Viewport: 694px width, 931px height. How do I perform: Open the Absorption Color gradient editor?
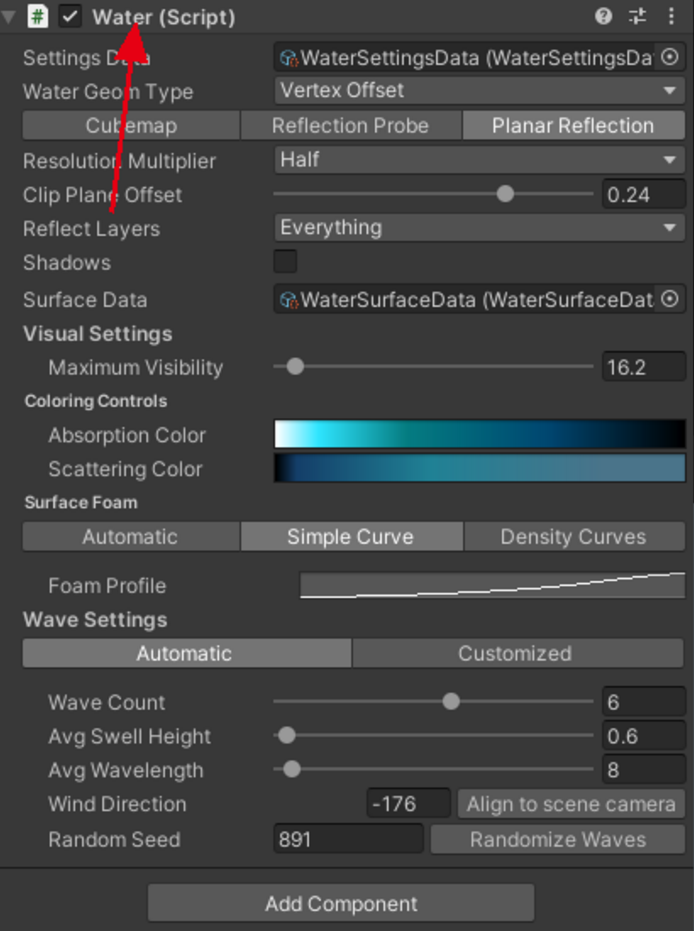[479, 434]
